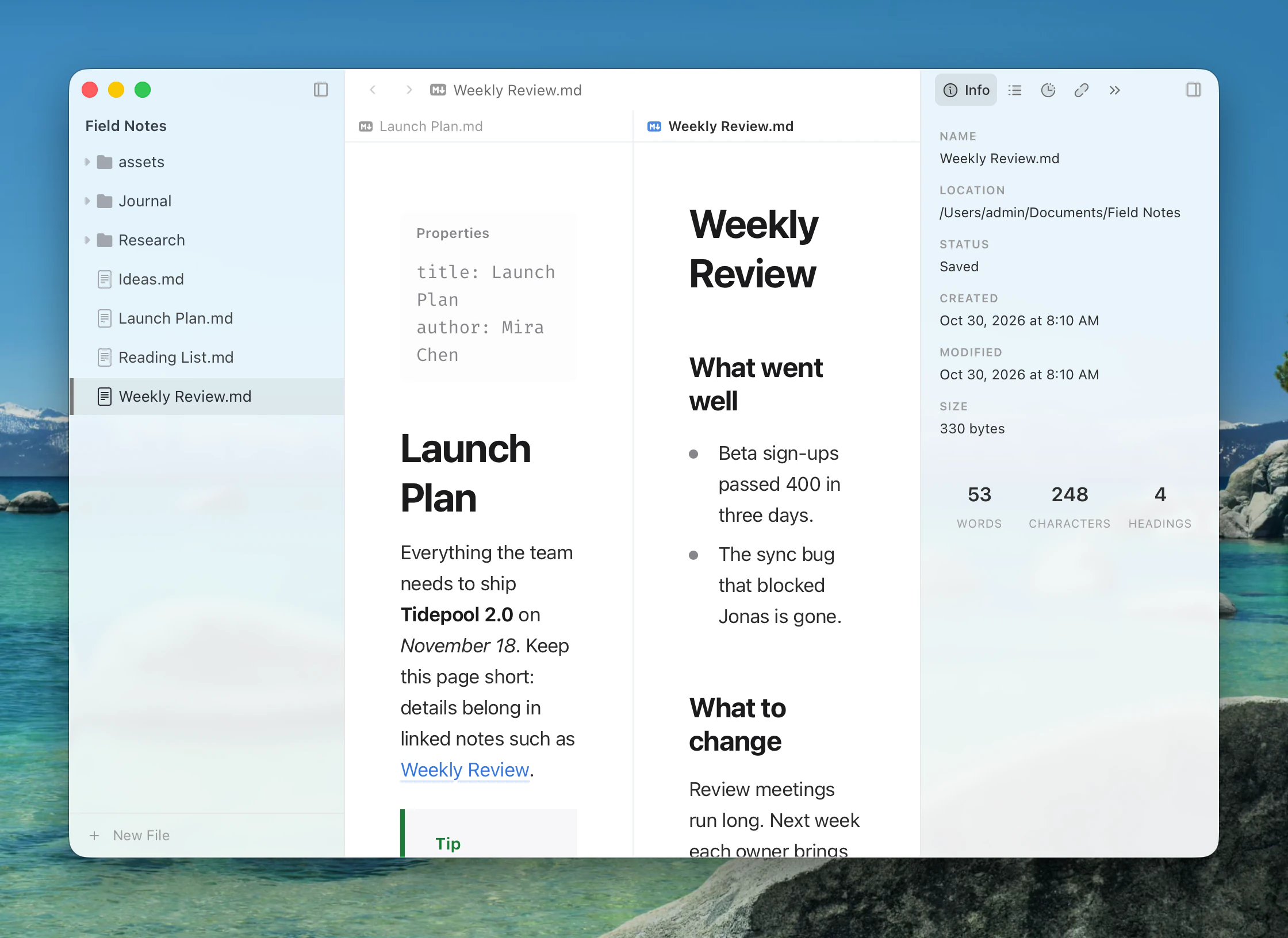Switch to the Weekly Review.md tab

(777, 126)
